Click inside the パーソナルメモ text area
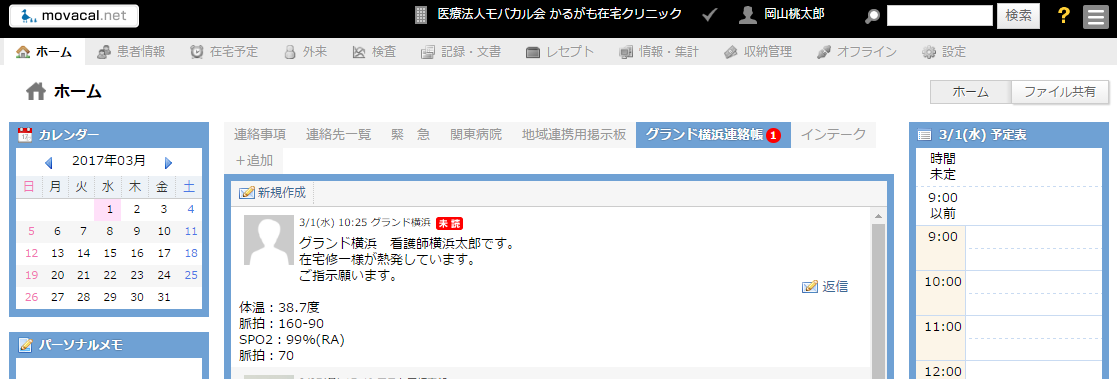This screenshot has width=1117, height=379. click(x=109, y=369)
